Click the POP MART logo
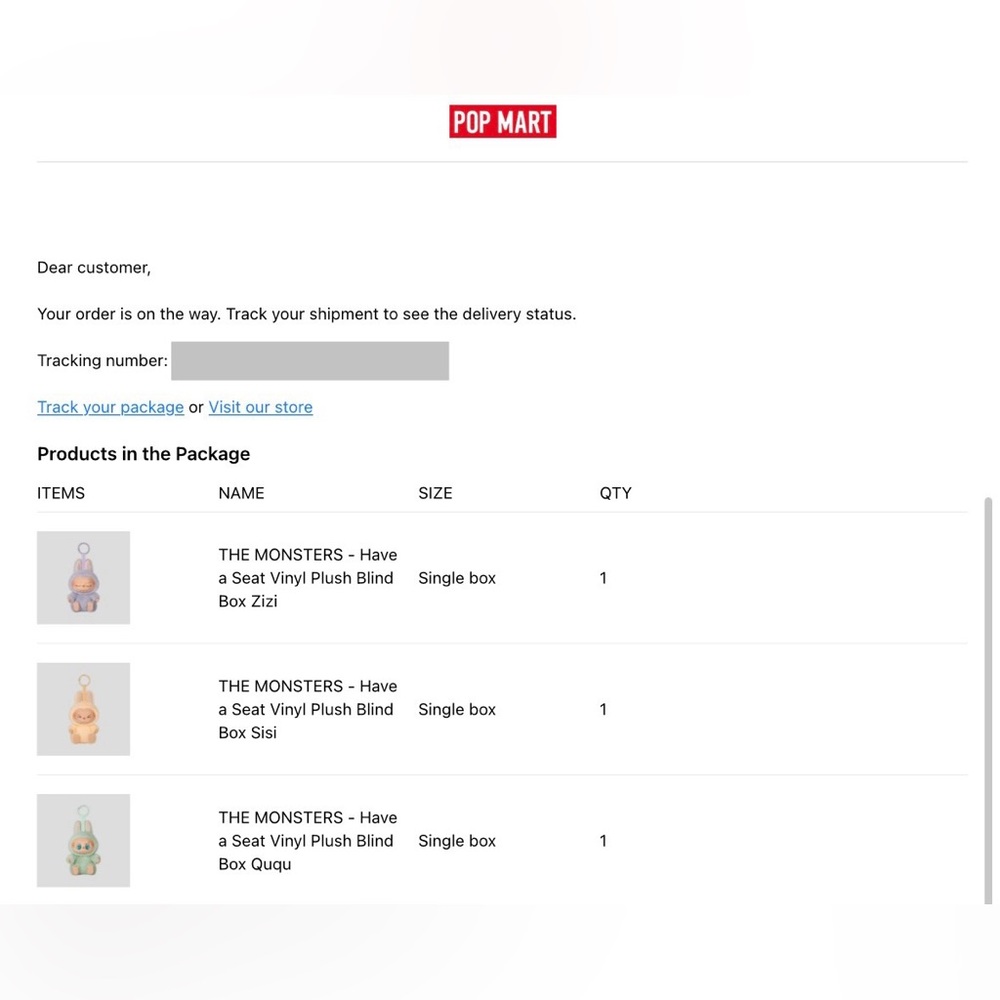 click(x=502, y=122)
